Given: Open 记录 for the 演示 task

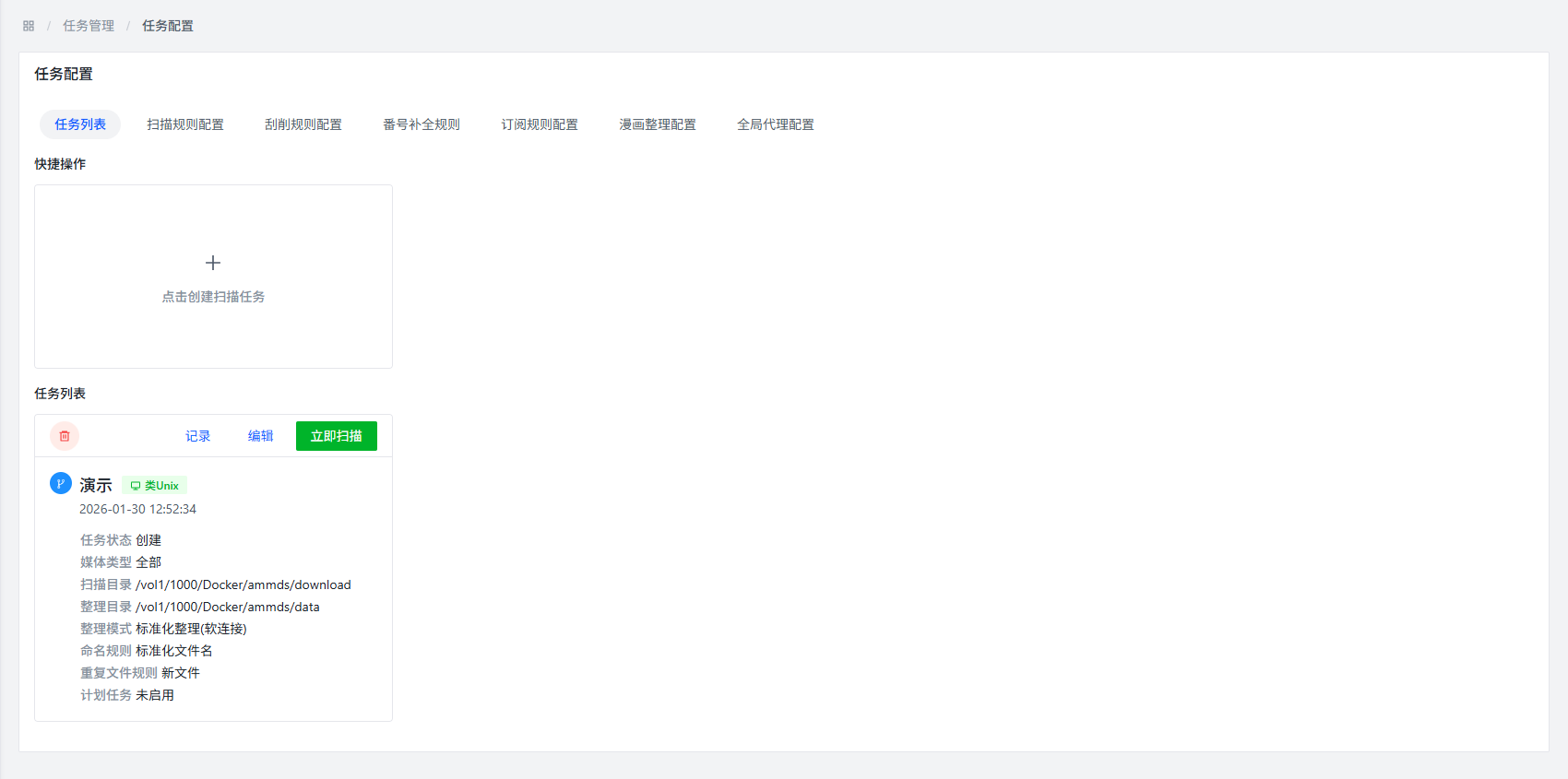Looking at the screenshot, I should pos(197,436).
